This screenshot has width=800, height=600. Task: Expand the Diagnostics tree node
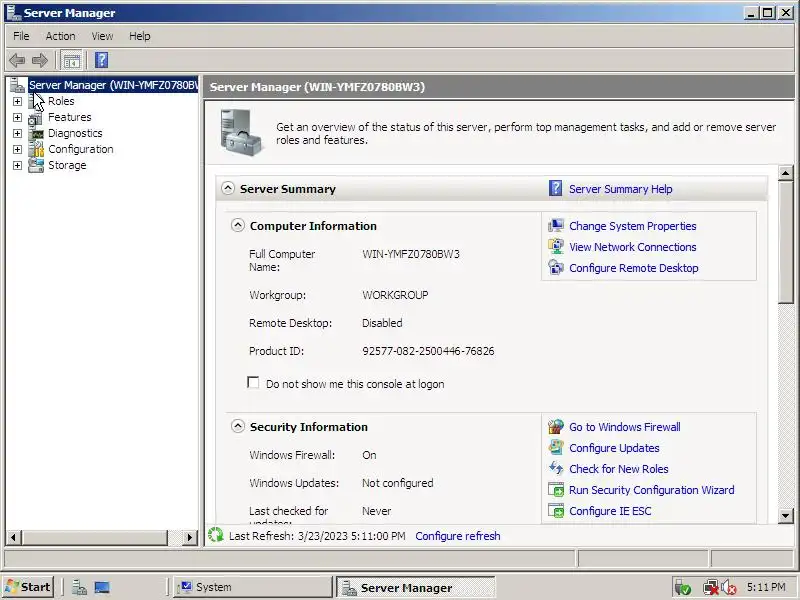coord(17,134)
